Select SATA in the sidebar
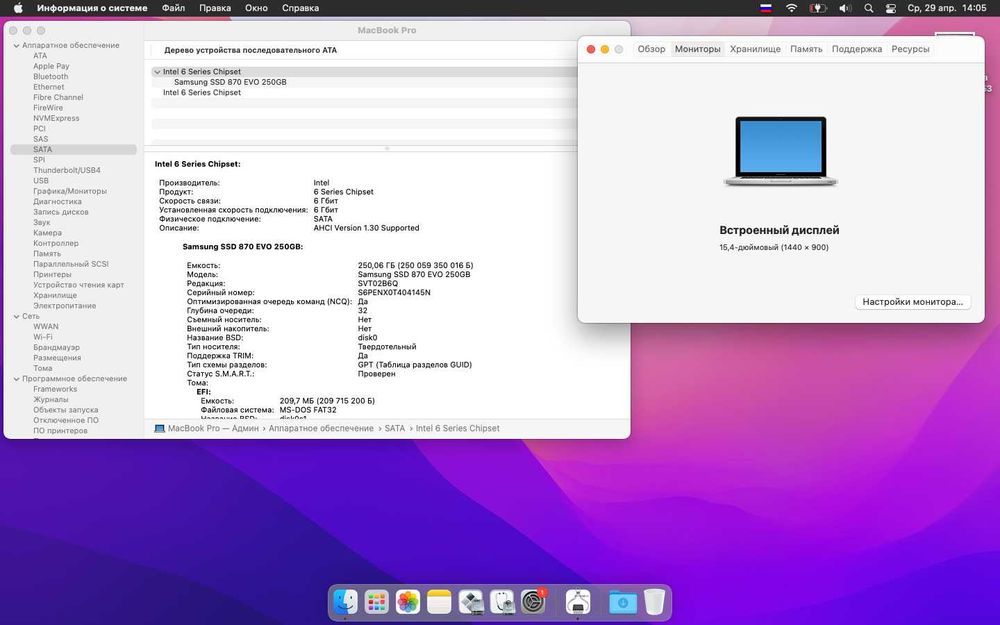Viewport: 1000px width, 625px height. [x=73, y=149]
